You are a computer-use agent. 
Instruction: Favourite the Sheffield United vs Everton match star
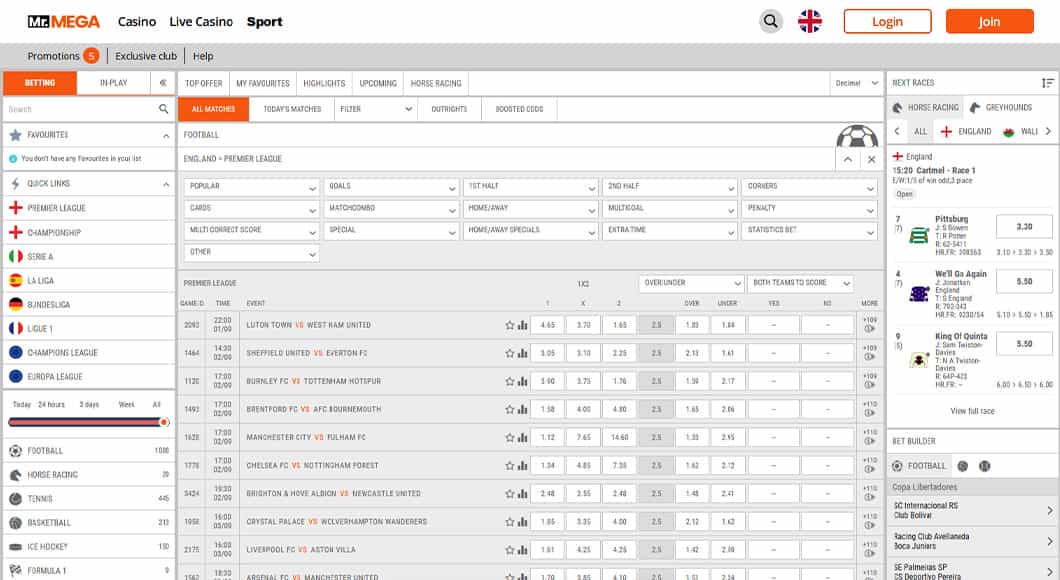[x=510, y=353]
